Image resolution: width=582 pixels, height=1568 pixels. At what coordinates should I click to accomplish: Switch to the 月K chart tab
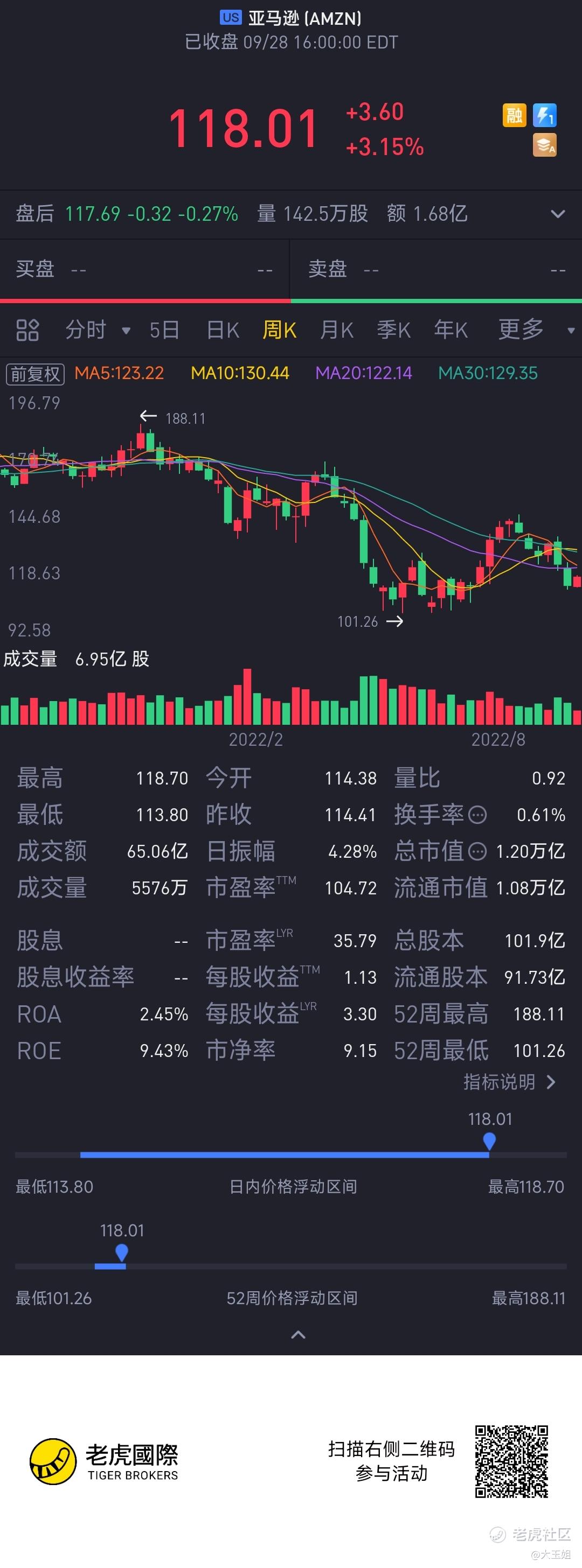pos(336,330)
